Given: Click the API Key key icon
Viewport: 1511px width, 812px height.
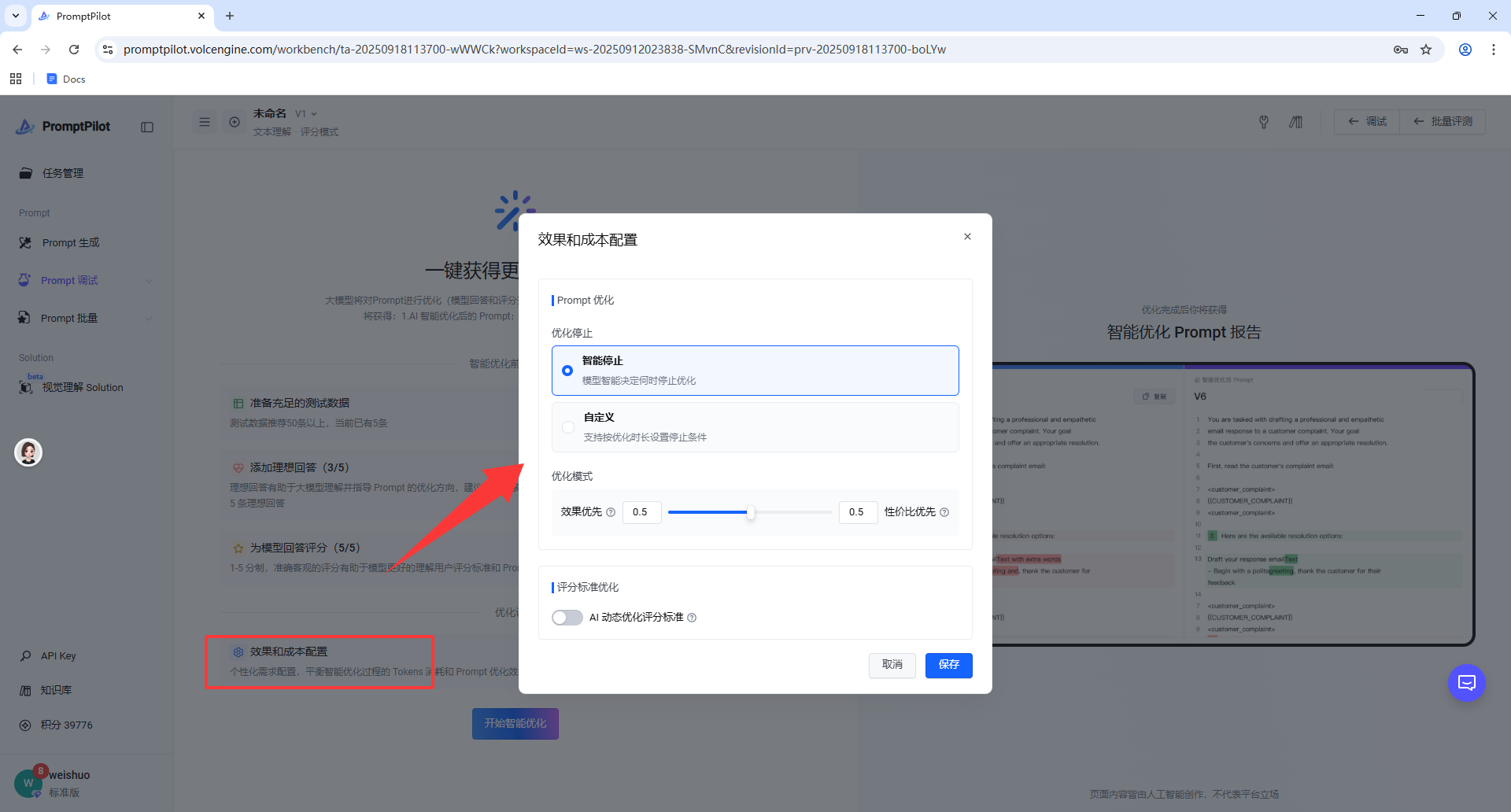Looking at the screenshot, I should [26, 656].
